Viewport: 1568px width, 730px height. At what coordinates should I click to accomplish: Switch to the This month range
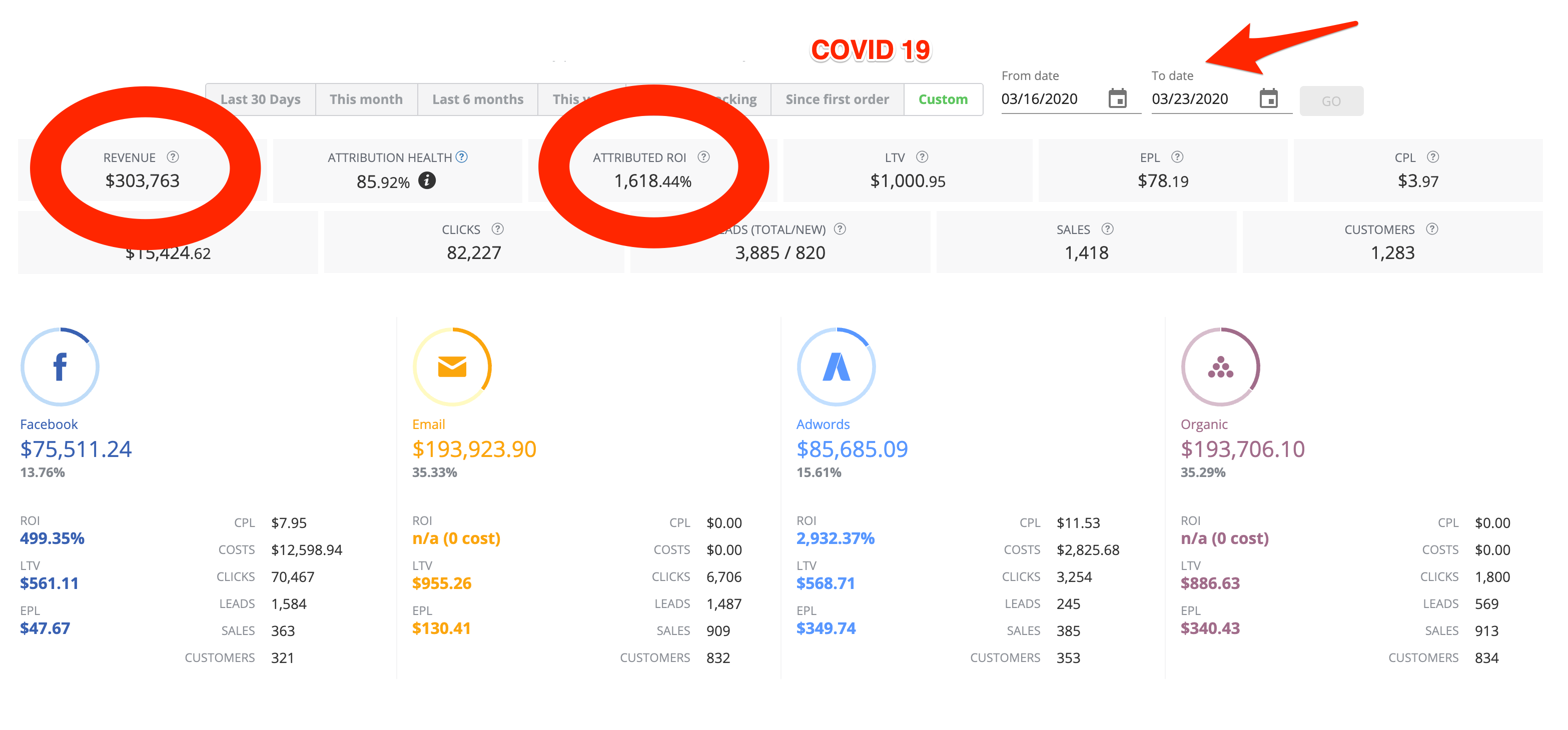click(366, 99)
